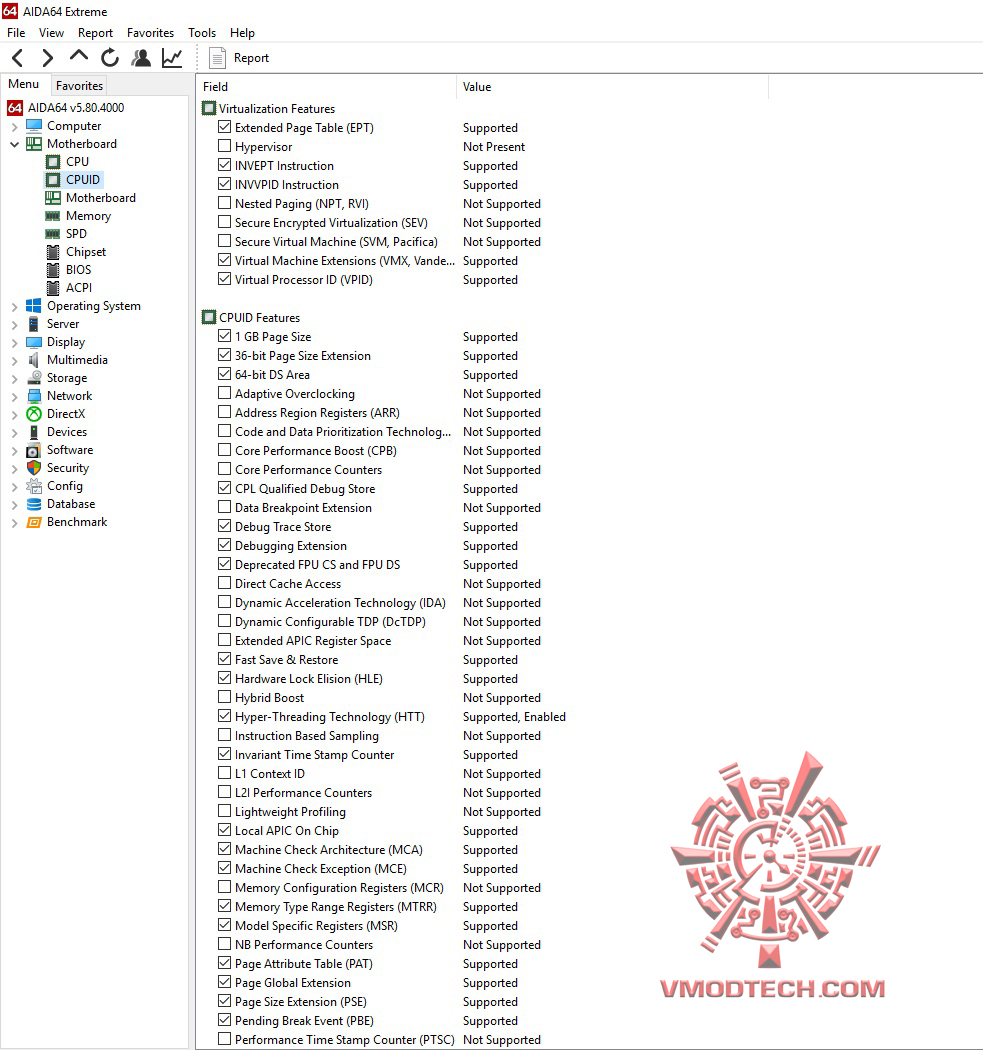Click the Benchmark icon in the tree
The height and width of the screenshot is (1050, 983).
[x=33, y=522]
